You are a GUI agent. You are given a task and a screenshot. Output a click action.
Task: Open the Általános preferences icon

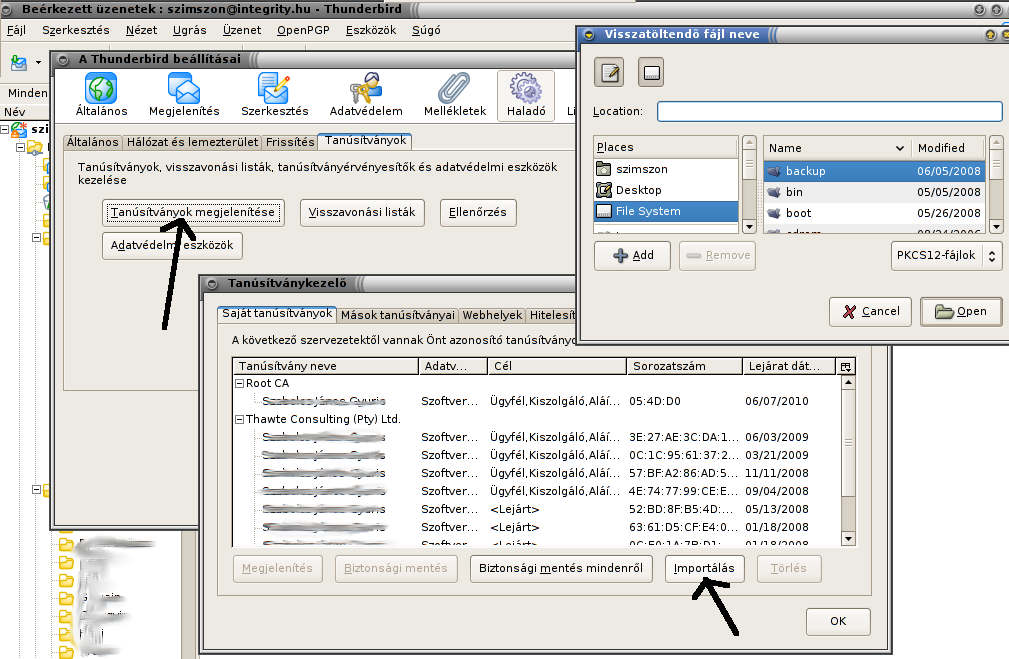[101, 95]
